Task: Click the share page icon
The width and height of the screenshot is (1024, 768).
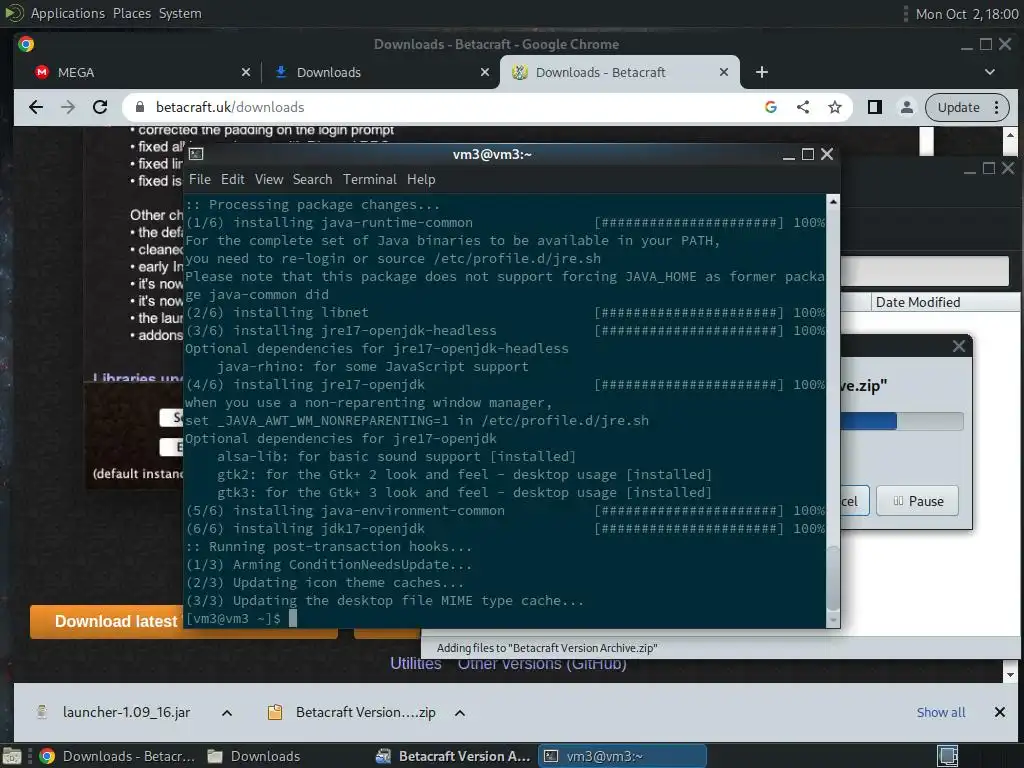Action: 803,107
